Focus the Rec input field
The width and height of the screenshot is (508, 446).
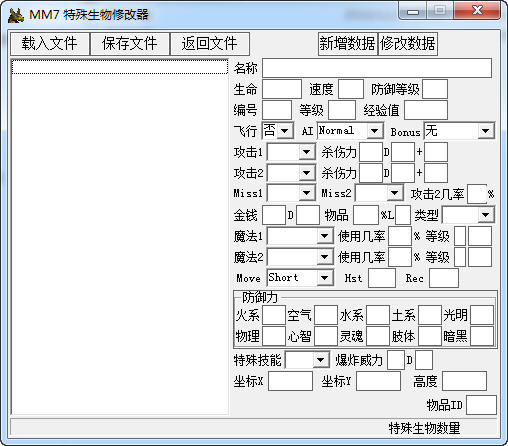(x=444, y=278)
